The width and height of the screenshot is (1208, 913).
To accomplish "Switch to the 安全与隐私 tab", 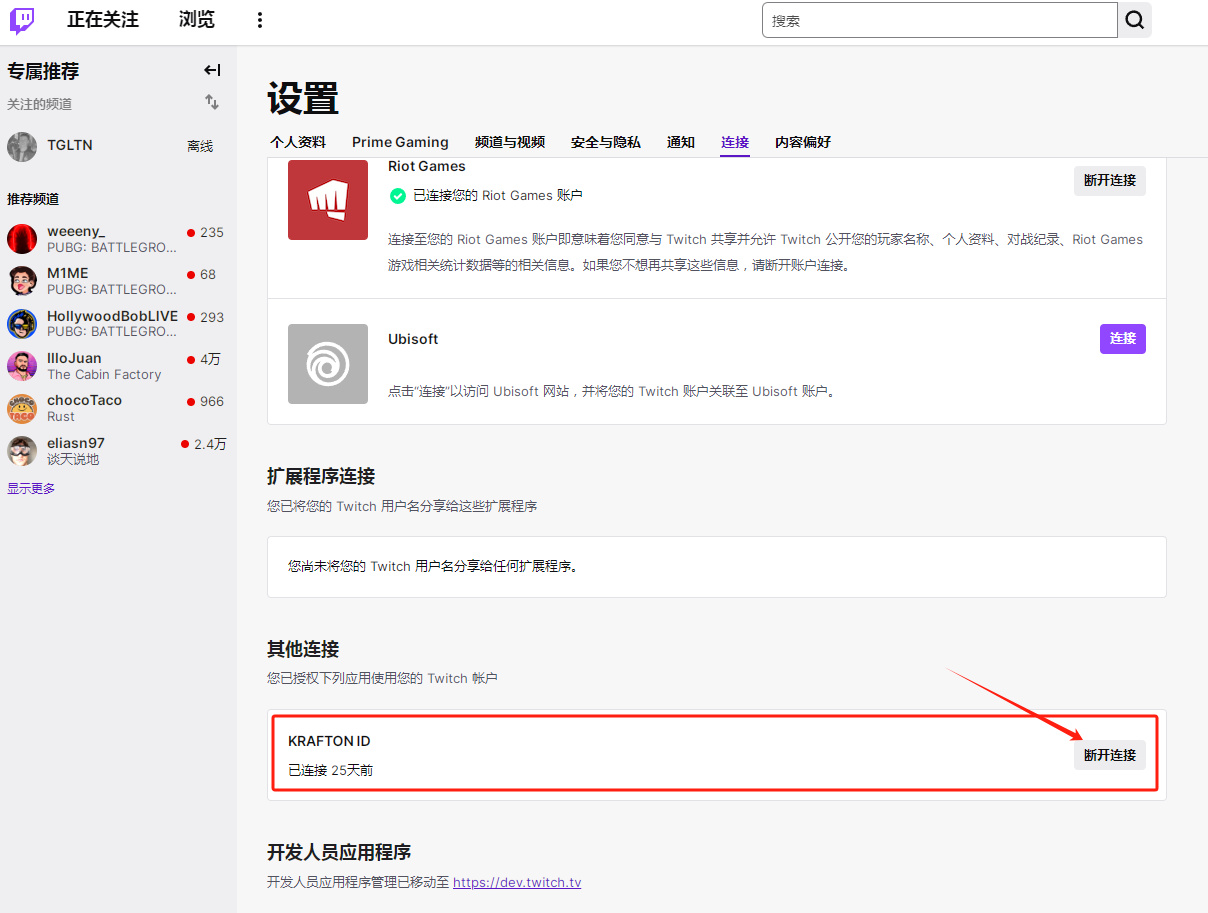I will [606, 142].
